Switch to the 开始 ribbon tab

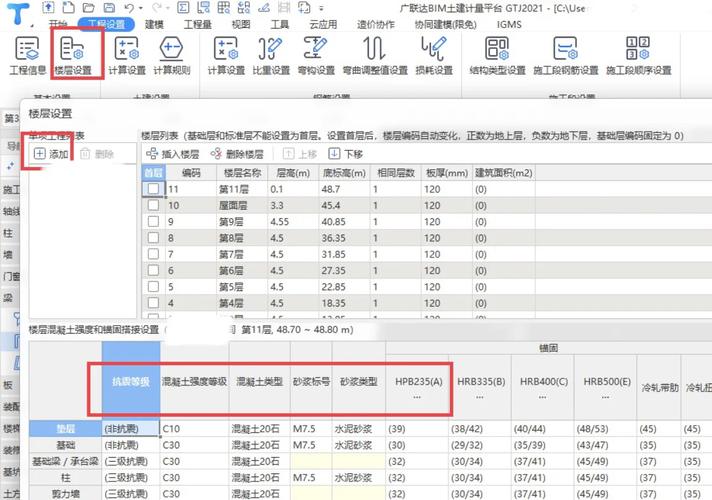point(58,25)
